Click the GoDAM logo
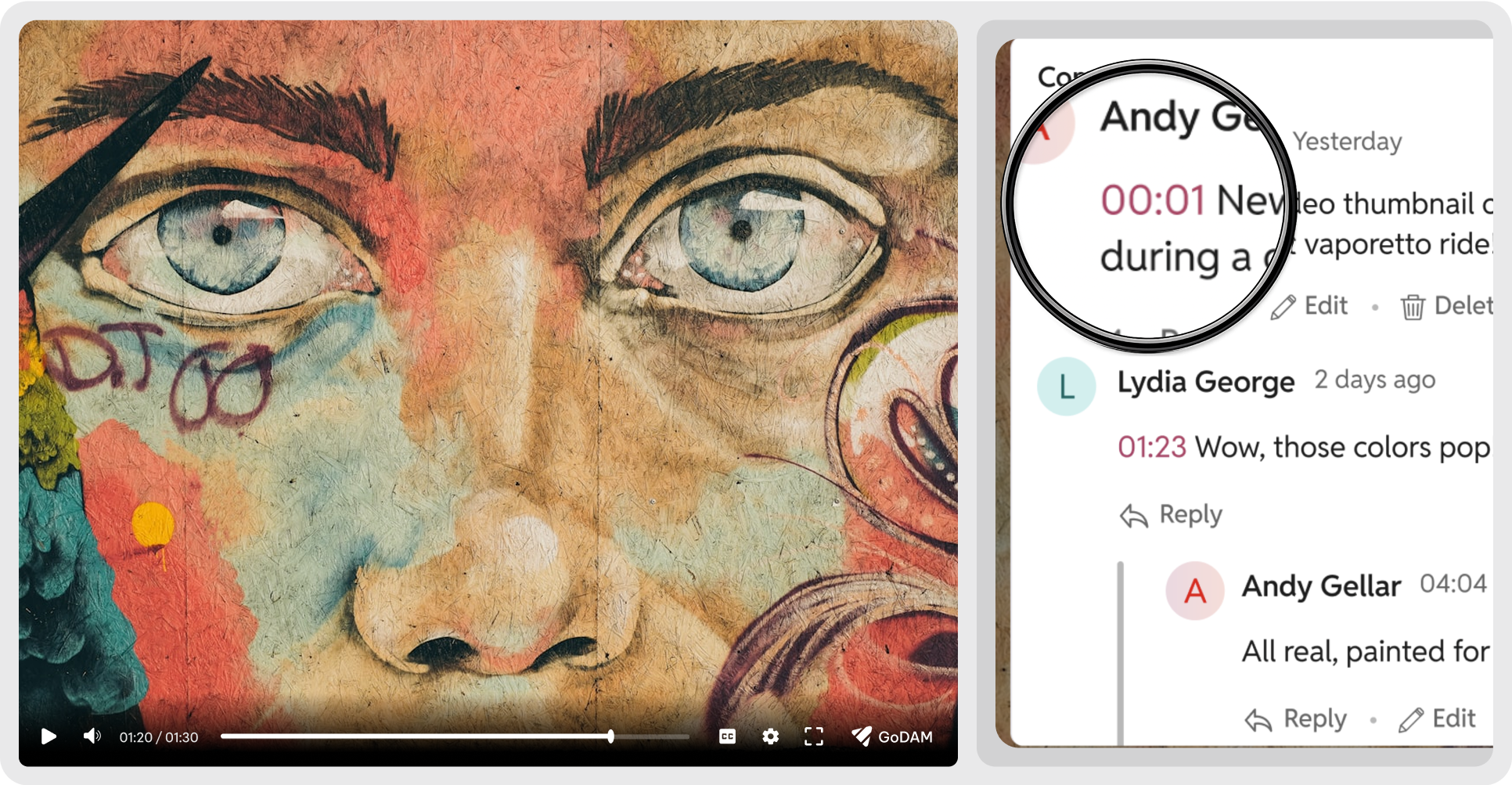The width and height of the screenshot is (1512, 785). [892, 736]
